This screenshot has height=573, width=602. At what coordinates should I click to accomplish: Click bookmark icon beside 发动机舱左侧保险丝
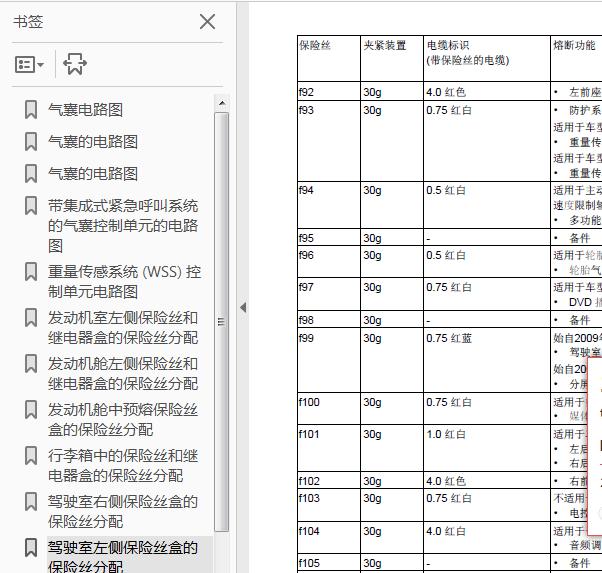[31, 364]
